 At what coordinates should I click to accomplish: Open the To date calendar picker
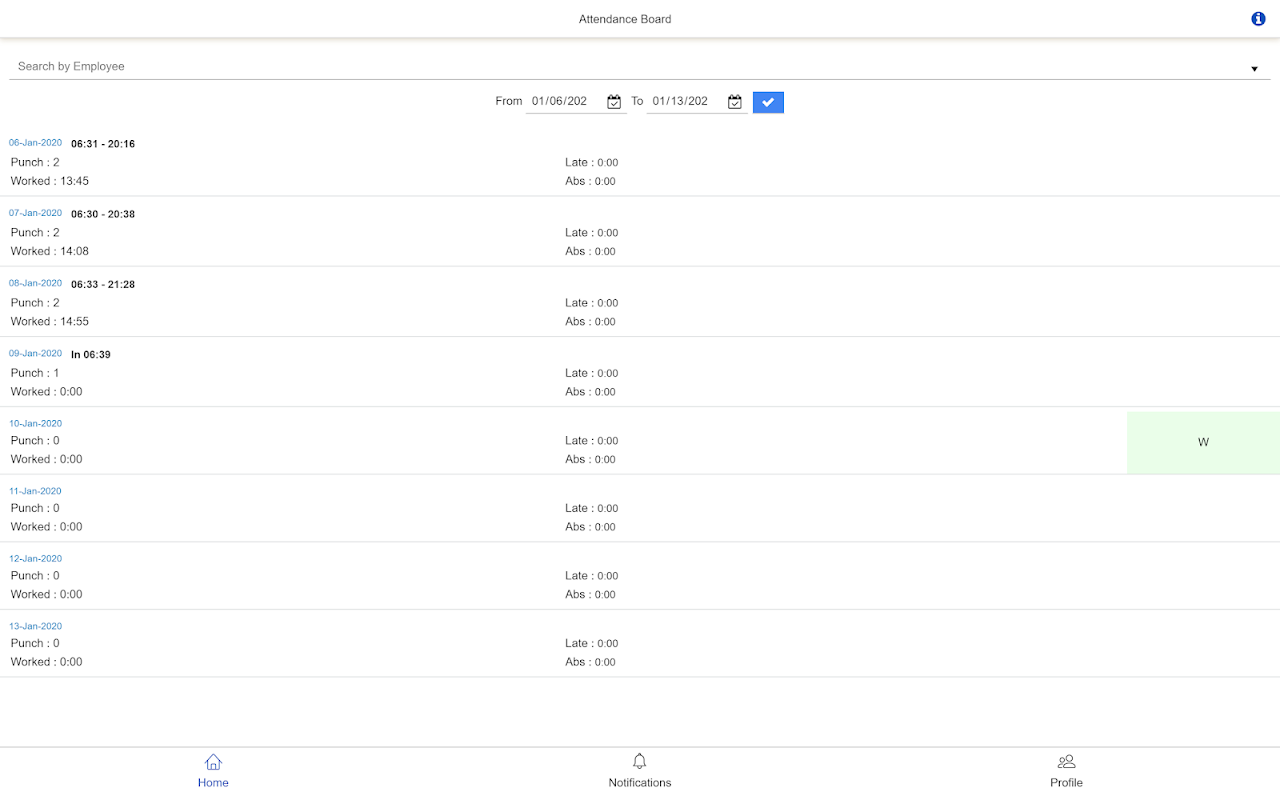pos(735,102)
